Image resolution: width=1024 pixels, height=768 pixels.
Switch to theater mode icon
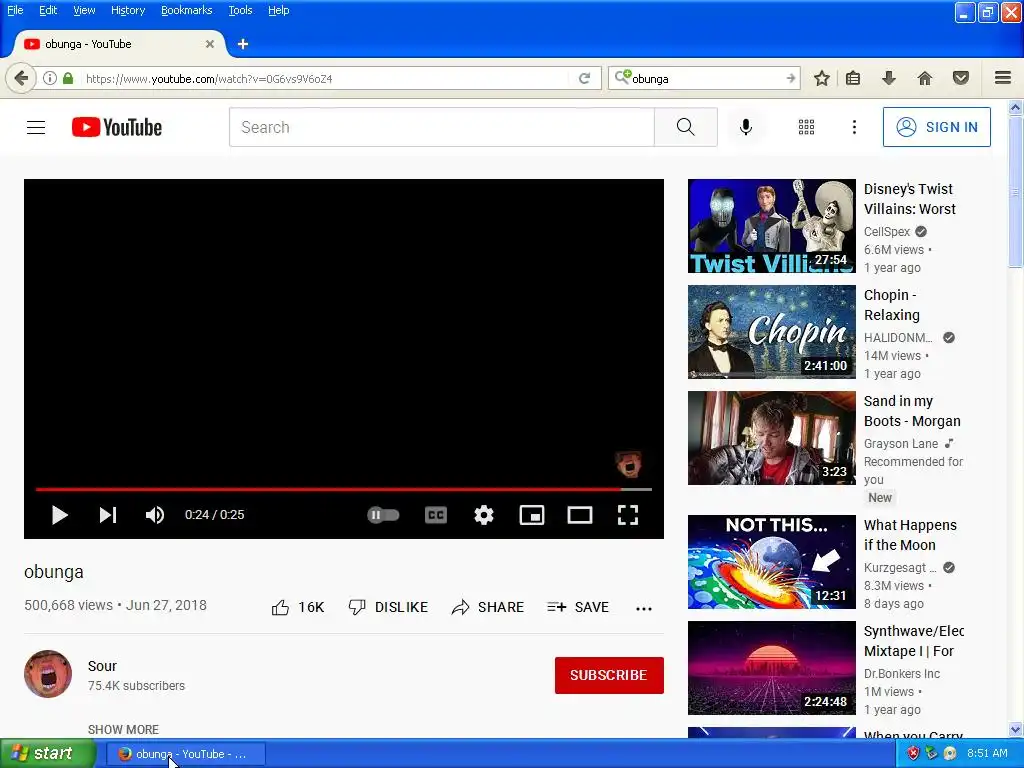tap(580, 515)
